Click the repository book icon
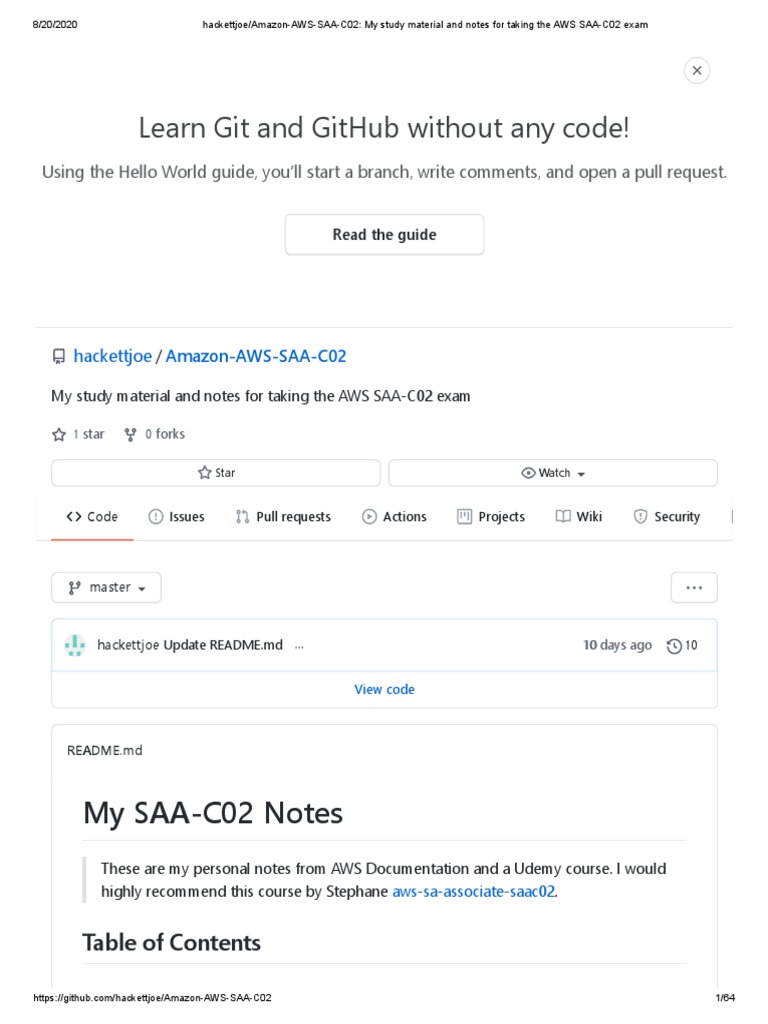The width and height of the screenshot is (768, 1024). point(59,357)
